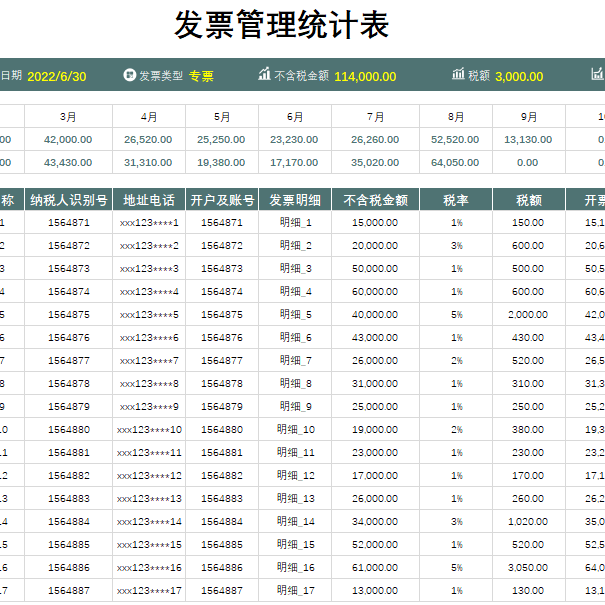Click the detail cell 明细_6
Screen dimensions: 605x605
295,338
